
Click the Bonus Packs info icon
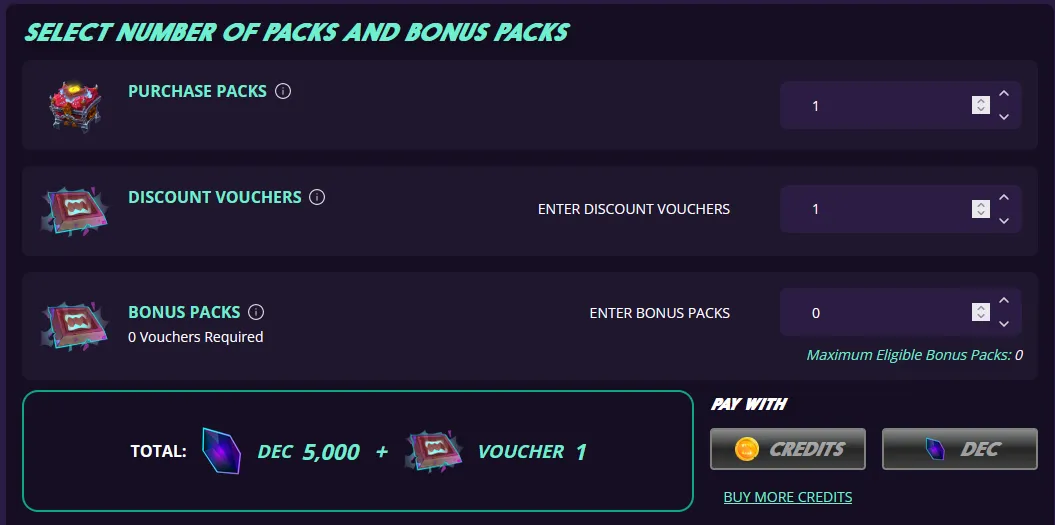pos(256,312)
